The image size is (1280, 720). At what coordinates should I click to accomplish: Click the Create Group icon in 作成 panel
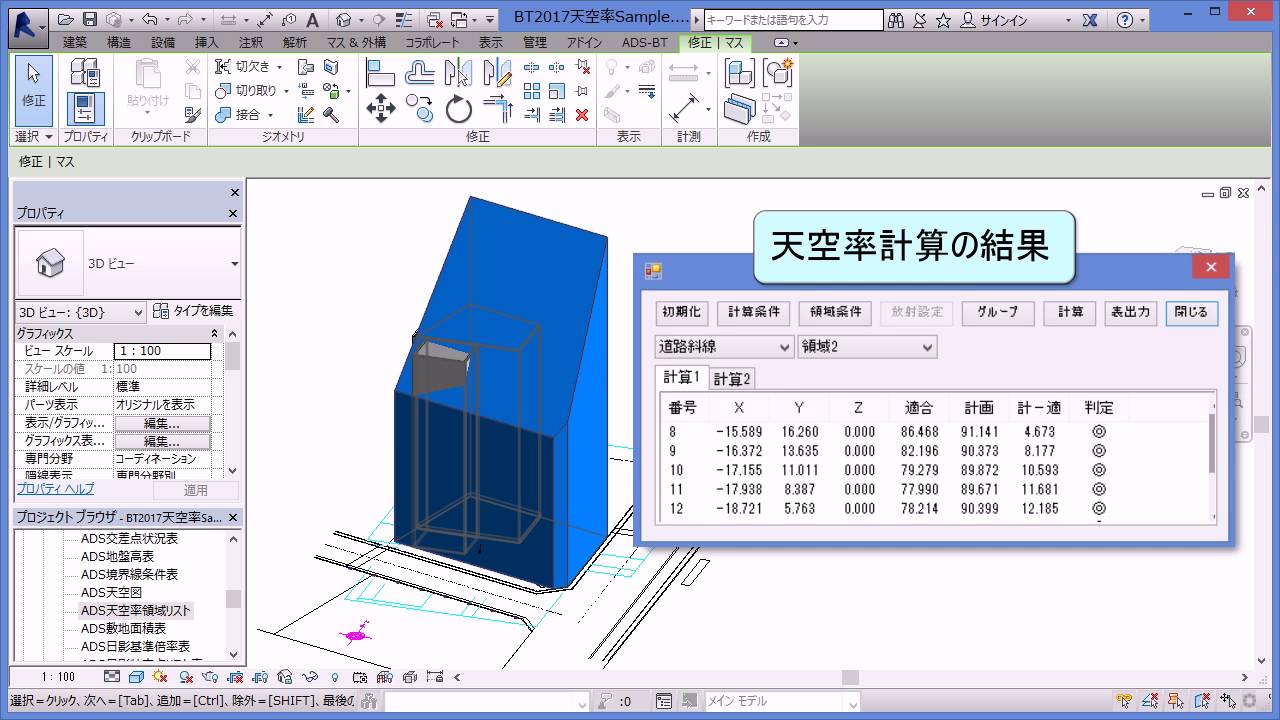[x=777, y=72]
